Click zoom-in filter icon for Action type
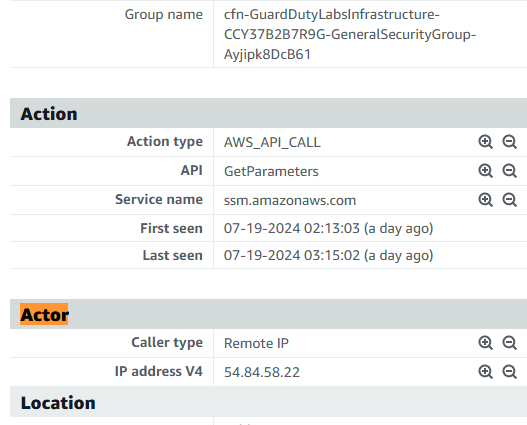This screenshot has width=527, height=425. 485,142
